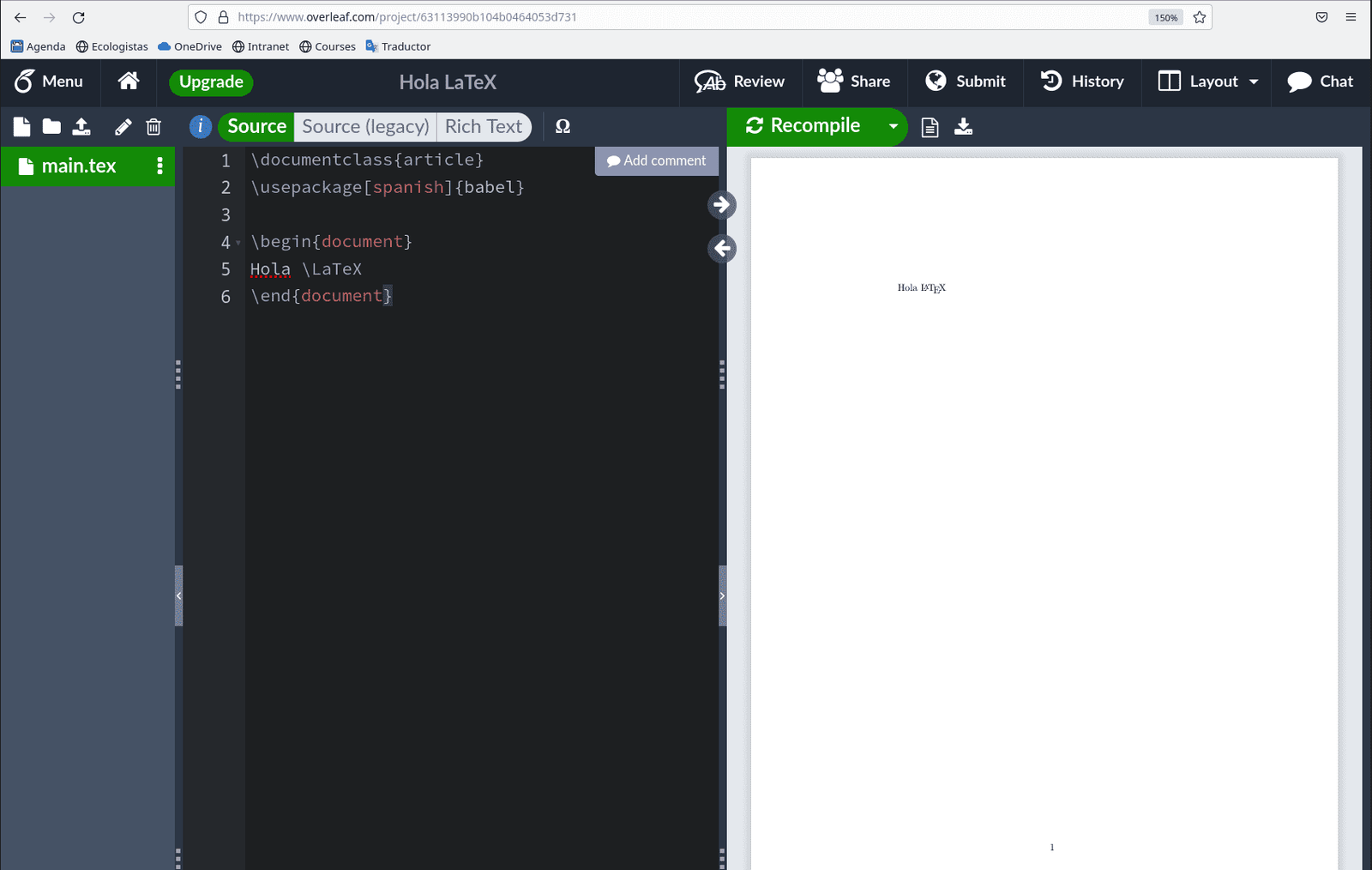Click the upload file icon

pyautogui.click(x=81, y=127)
